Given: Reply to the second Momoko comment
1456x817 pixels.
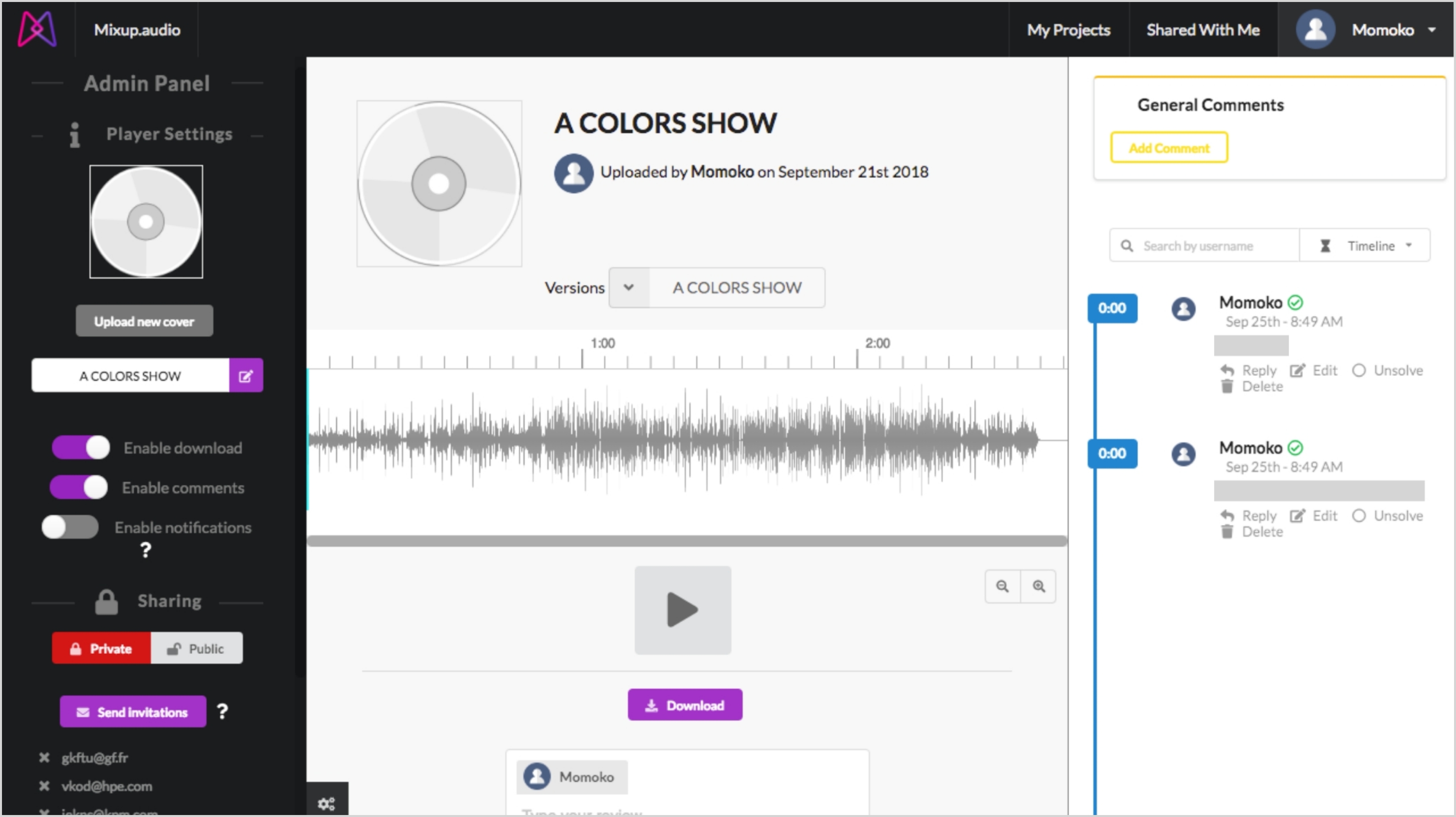Looking at the screenshot, I should [1248, 515].
